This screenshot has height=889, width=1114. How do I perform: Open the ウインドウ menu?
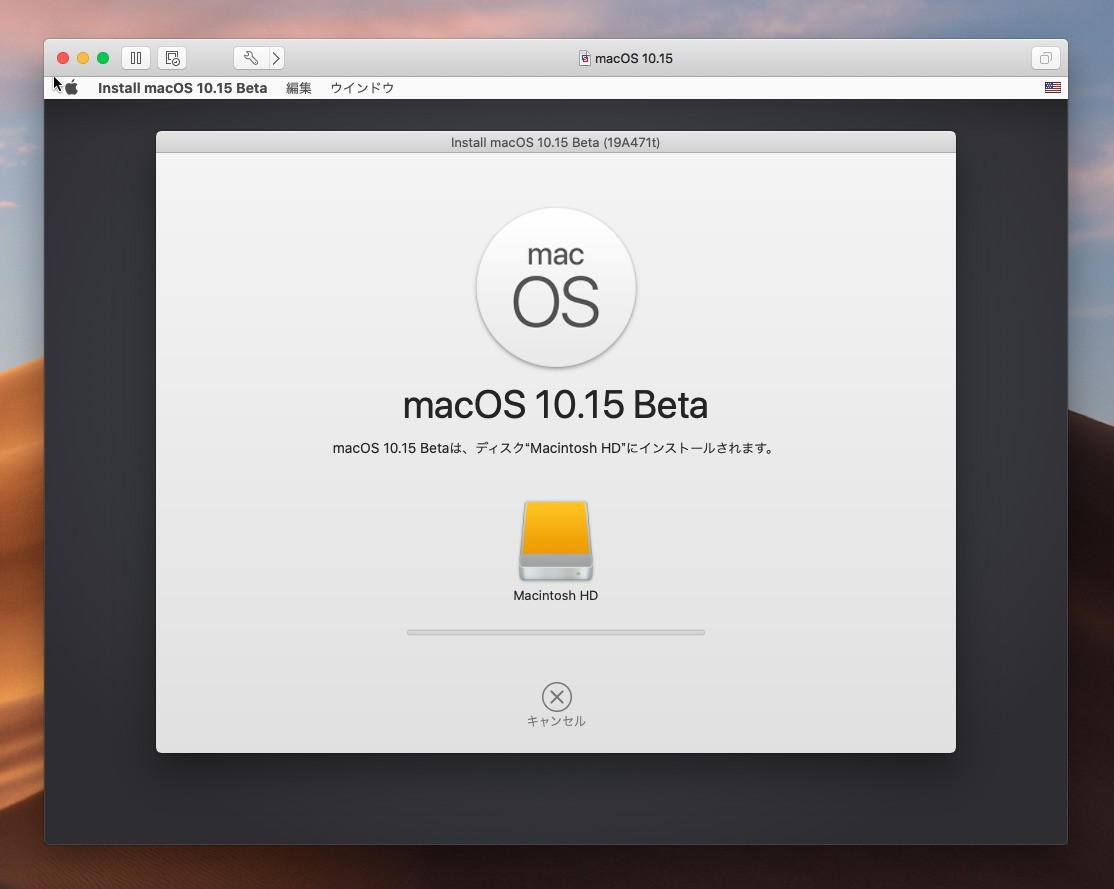coord(362,88)
